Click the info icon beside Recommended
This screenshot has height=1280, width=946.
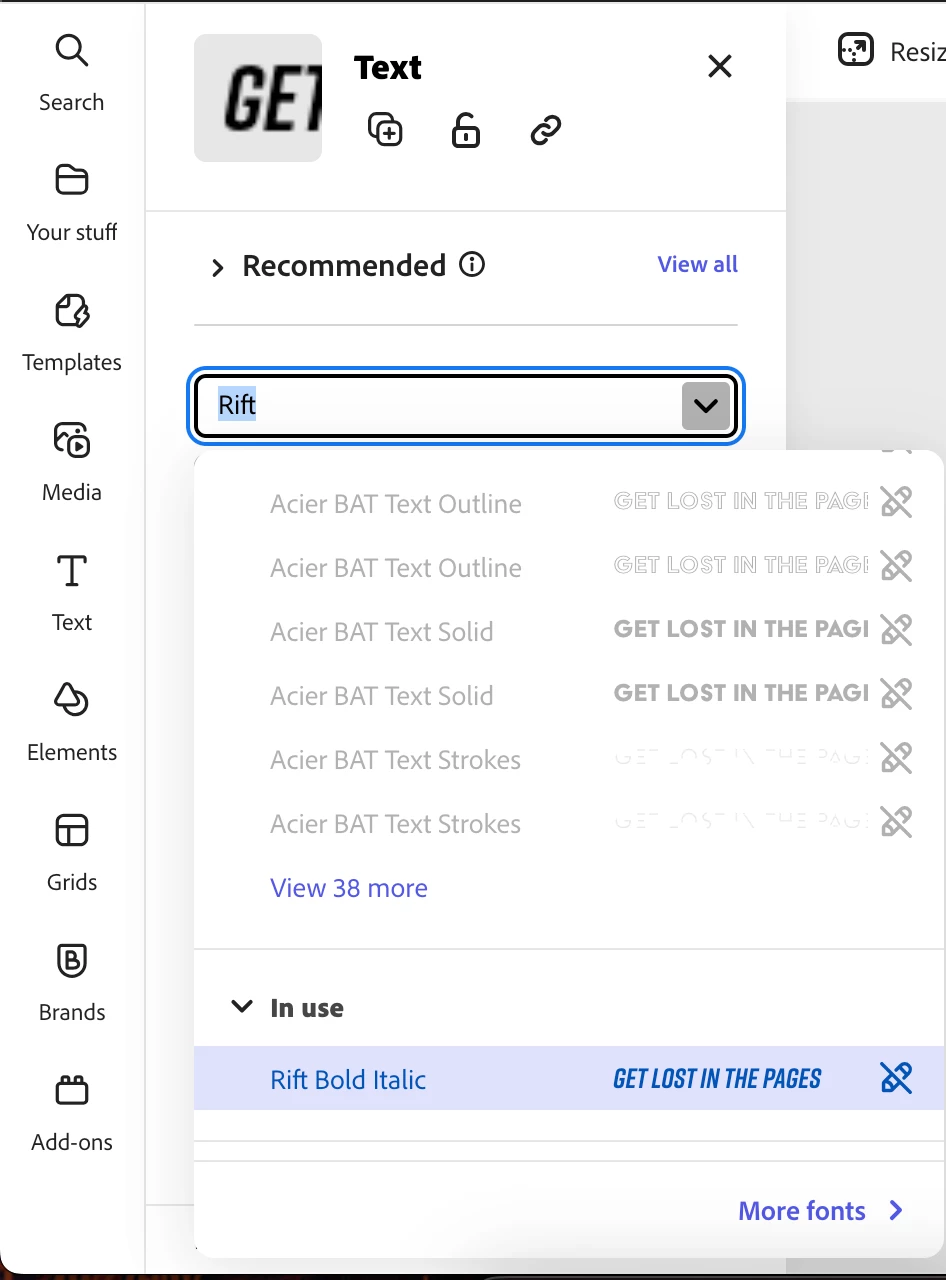472,265
